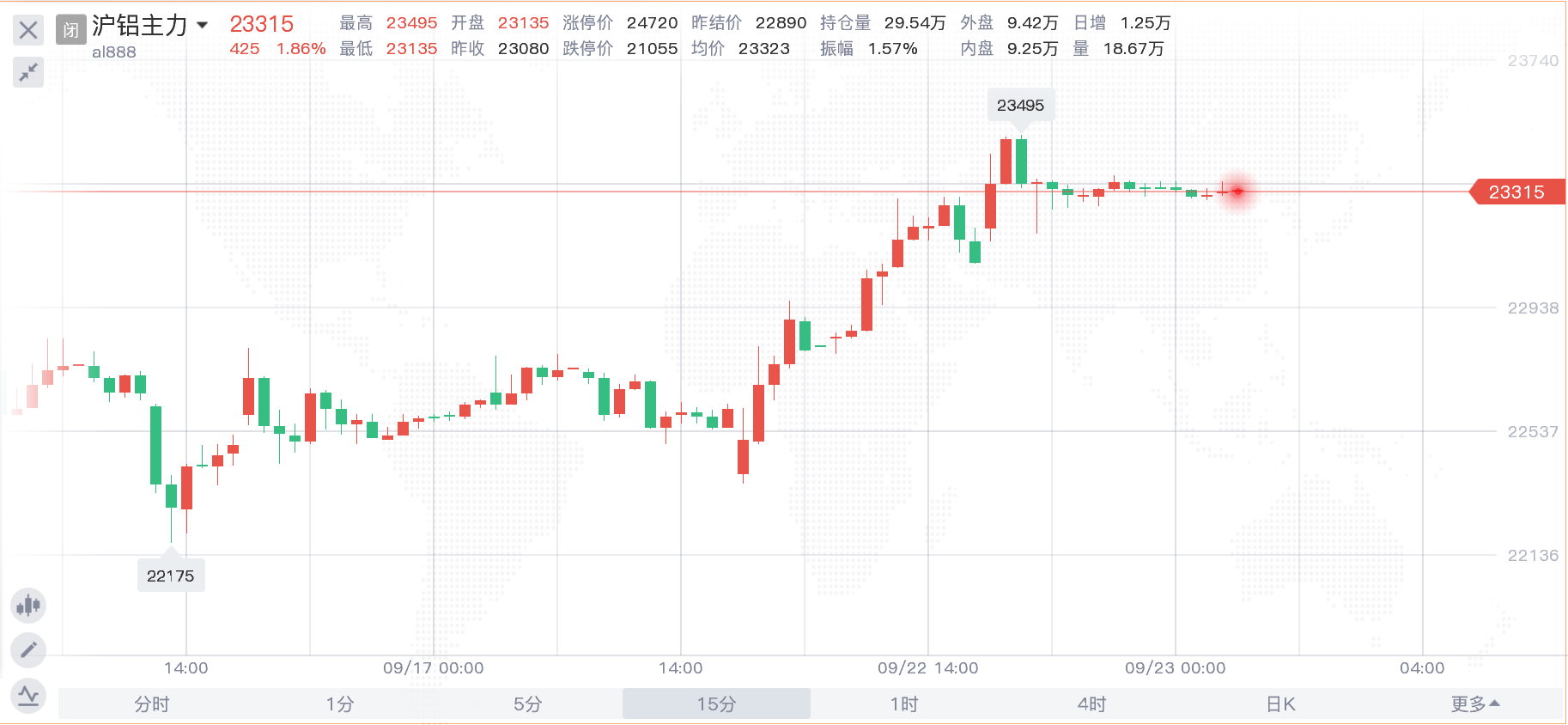Click the 22136 price axis label
This screenshot has width=1568, height=725.
pyautogui.click(x=1533, y=556)
